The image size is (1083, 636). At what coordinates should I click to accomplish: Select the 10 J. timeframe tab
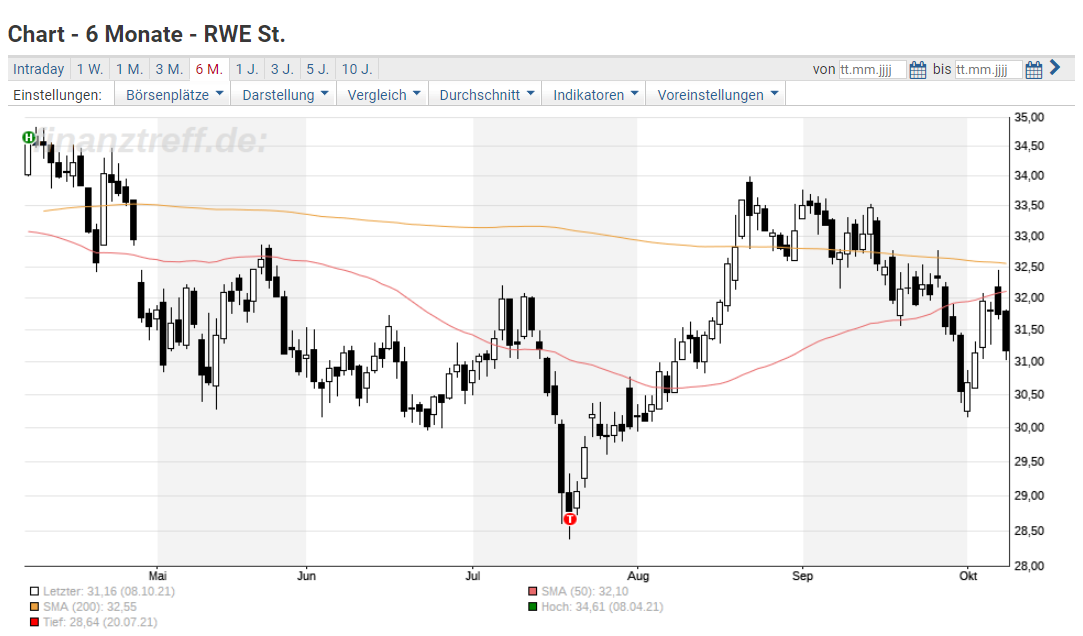357,69
